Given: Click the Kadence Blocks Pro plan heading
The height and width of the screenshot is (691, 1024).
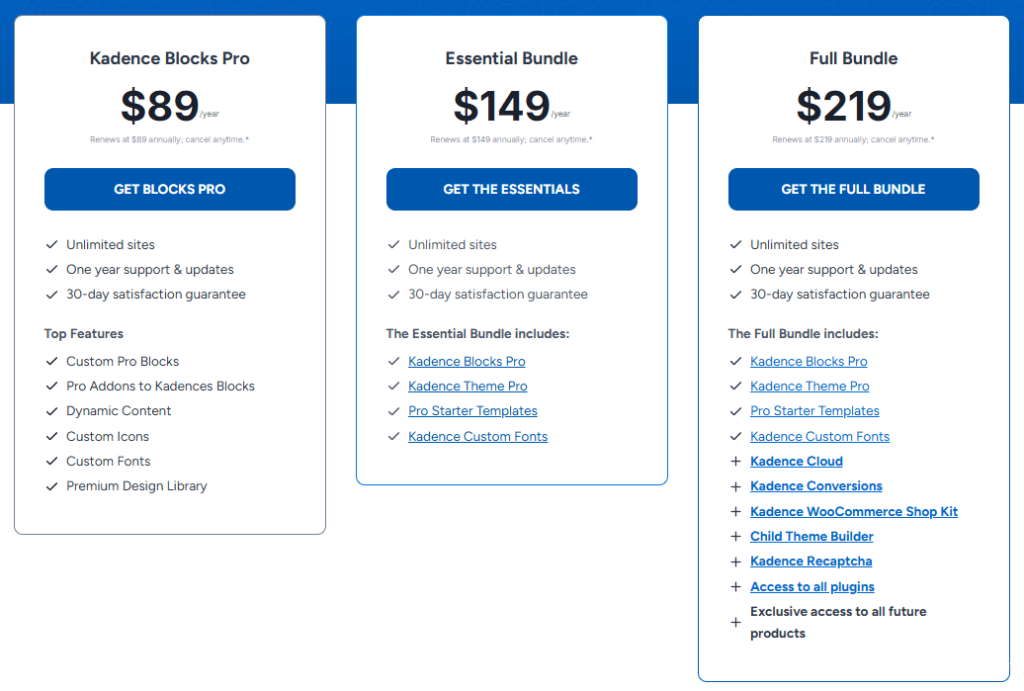Looking at the screenshot, I should (x=170, y=58).
